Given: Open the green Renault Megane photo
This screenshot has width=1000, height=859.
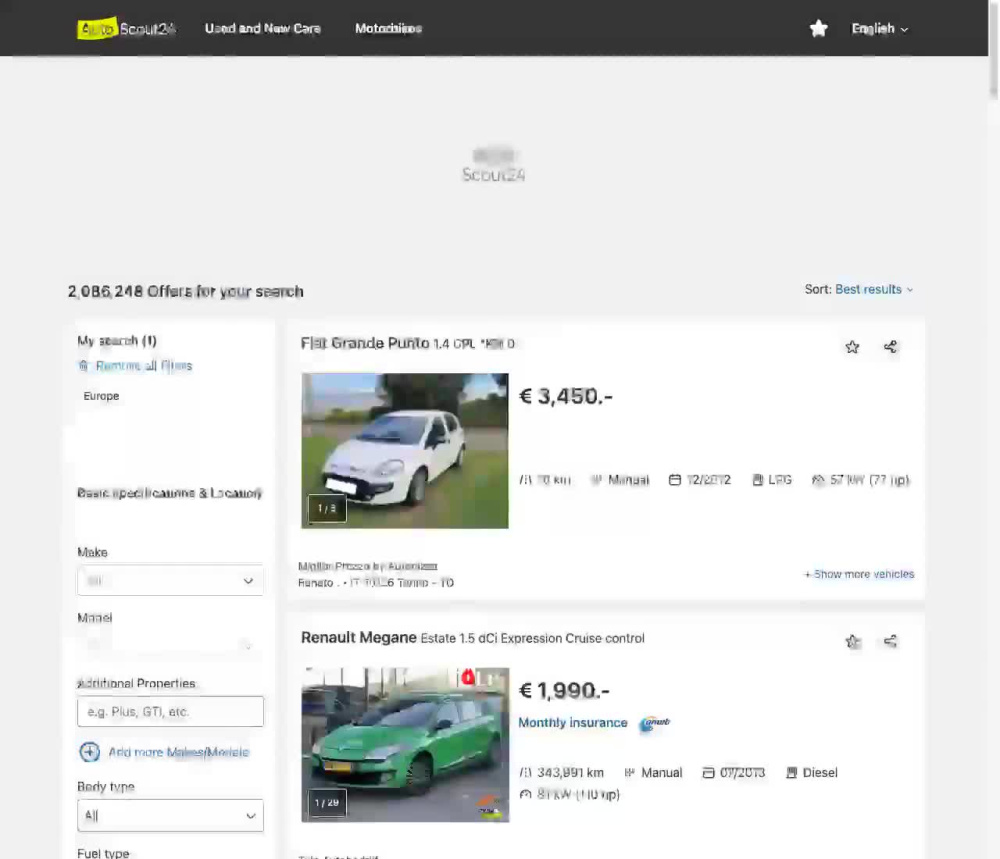Looking at the screenshot, I should click(405, 745).
